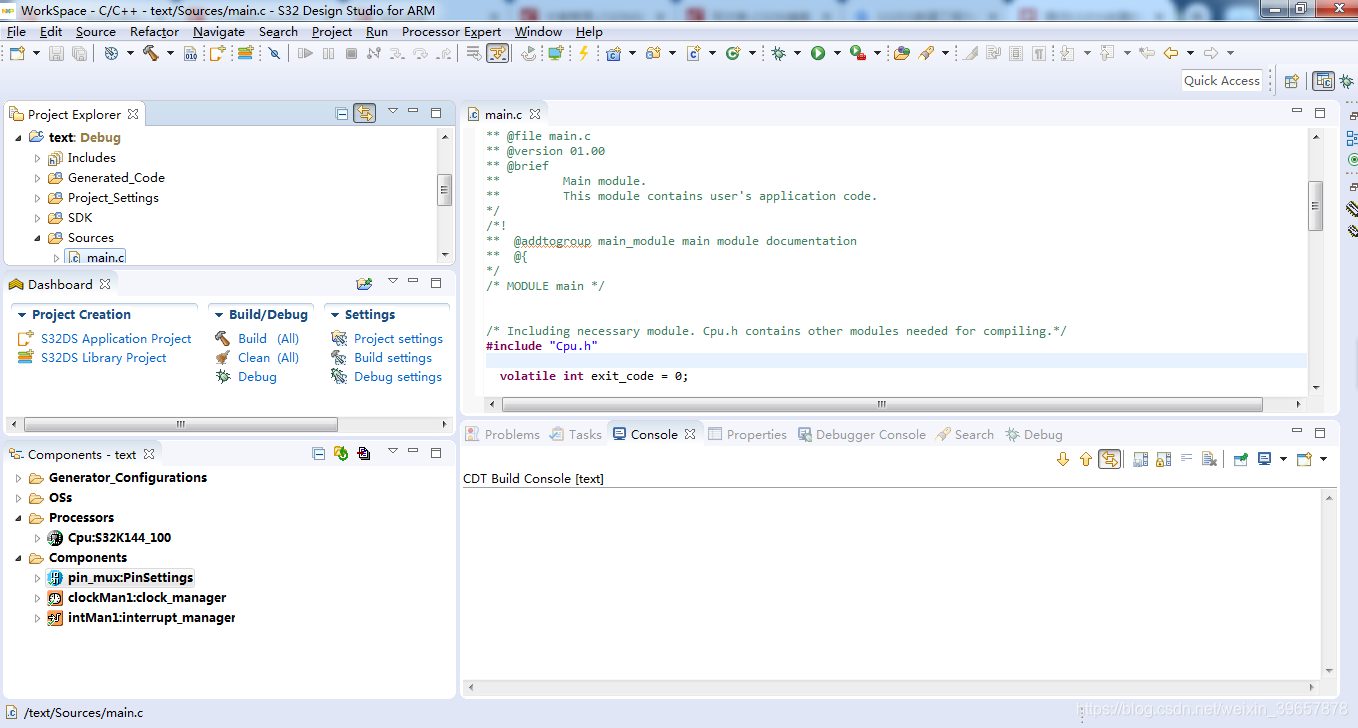
Task: Click the New wizard icon in toolbar
Action: click(x=16, y=53)
